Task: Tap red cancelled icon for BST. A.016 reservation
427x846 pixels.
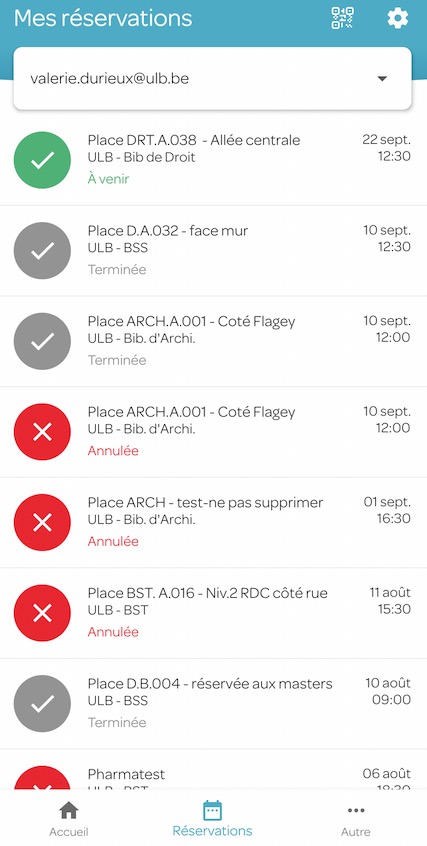Action: coord(42,613)
